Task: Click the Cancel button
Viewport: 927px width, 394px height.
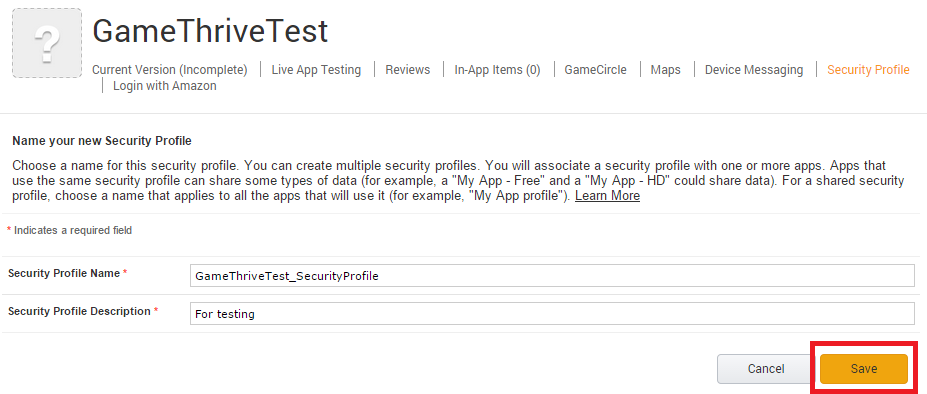Action: click(x=766, y=369)
